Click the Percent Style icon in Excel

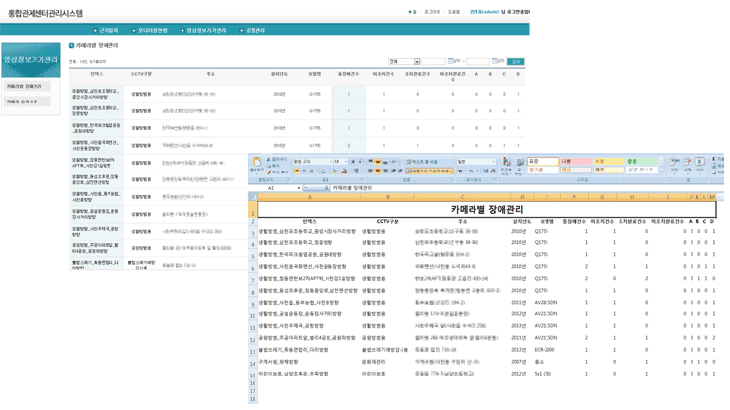[x=471, y=171]
